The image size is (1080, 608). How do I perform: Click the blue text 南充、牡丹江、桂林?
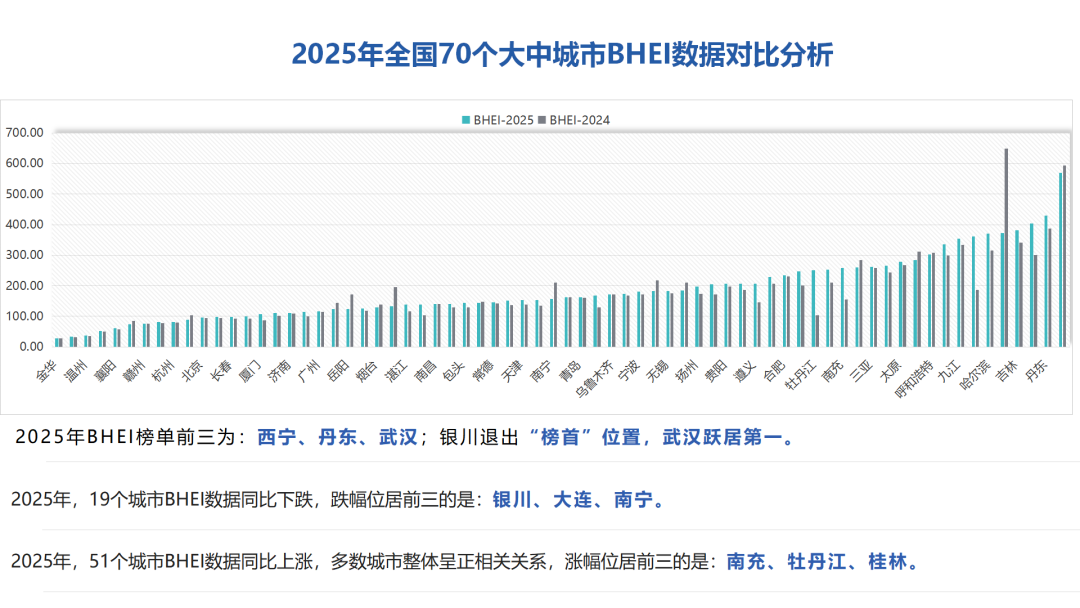pyautogui.click(x=822, y=561)
